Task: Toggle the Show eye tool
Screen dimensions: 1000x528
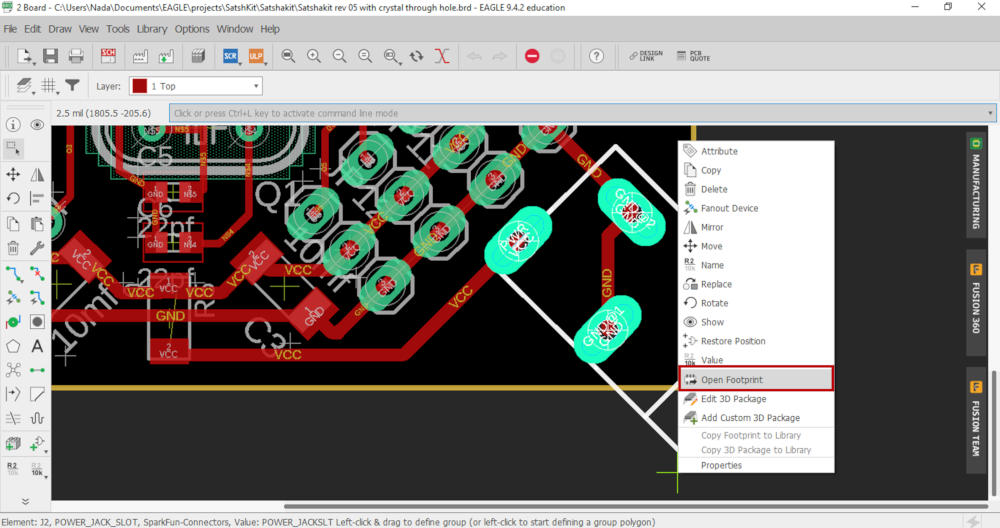Action: coord(38,124)
